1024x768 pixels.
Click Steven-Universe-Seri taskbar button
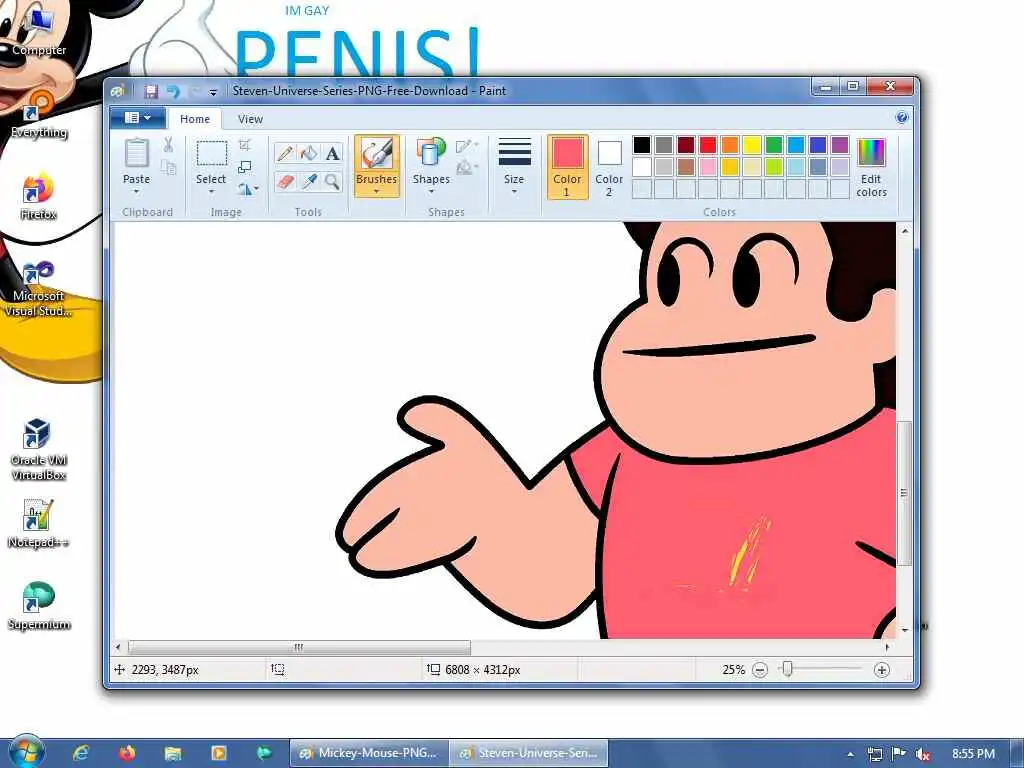[529, 753]
